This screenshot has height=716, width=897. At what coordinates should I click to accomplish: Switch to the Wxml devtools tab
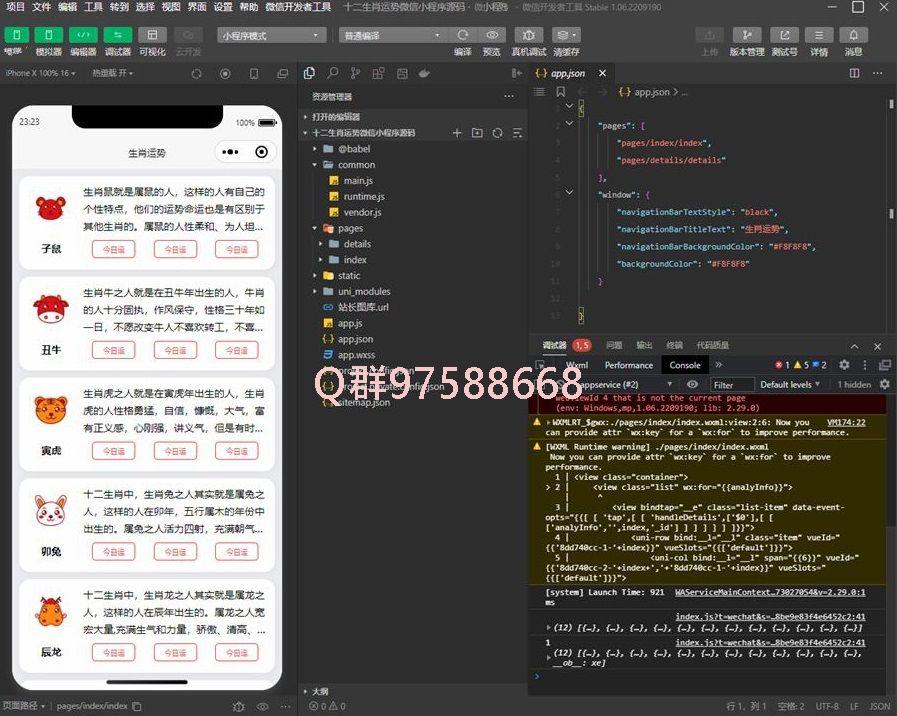[577, 365]
